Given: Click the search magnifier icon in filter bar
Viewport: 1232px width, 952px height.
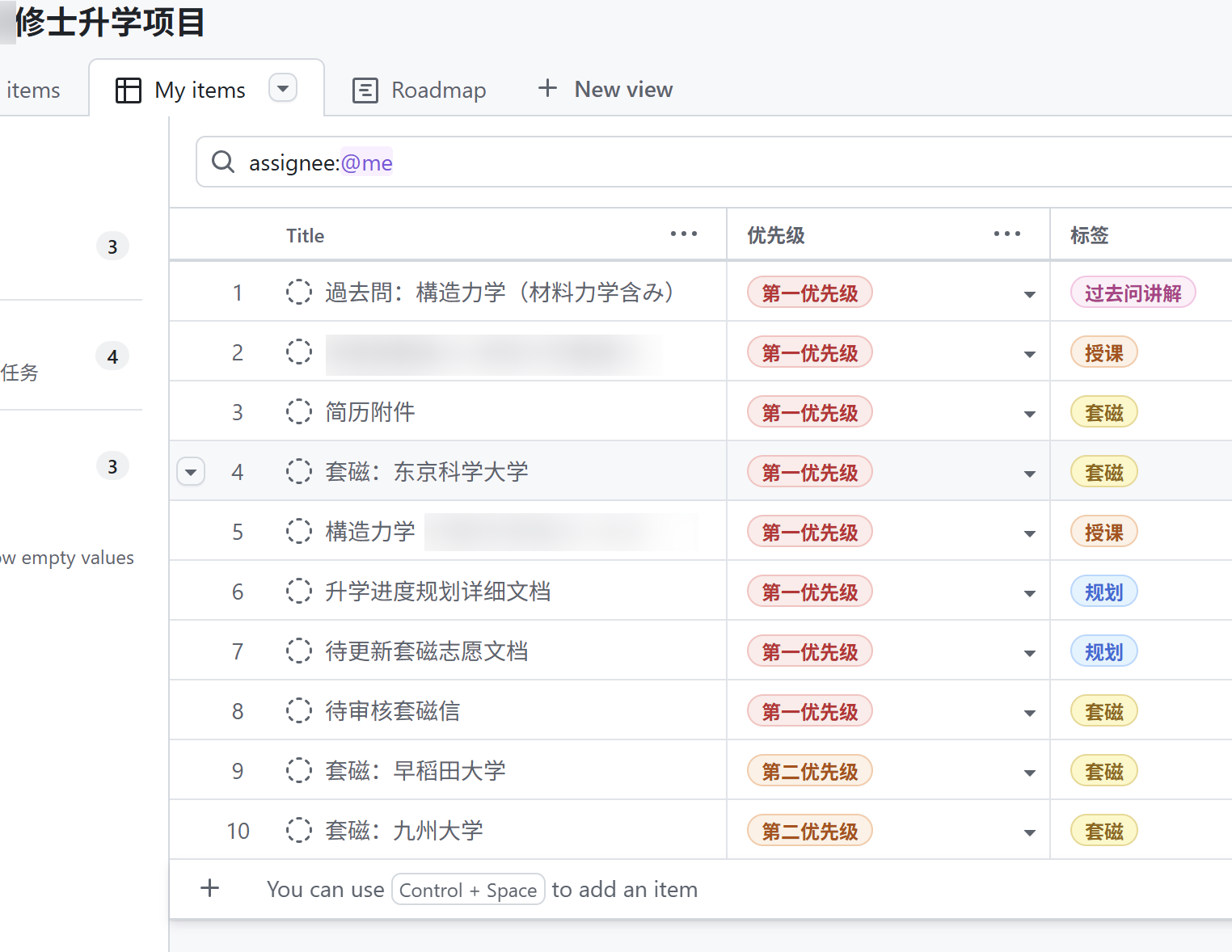Looking at the screenshot, I should point(222,162).
